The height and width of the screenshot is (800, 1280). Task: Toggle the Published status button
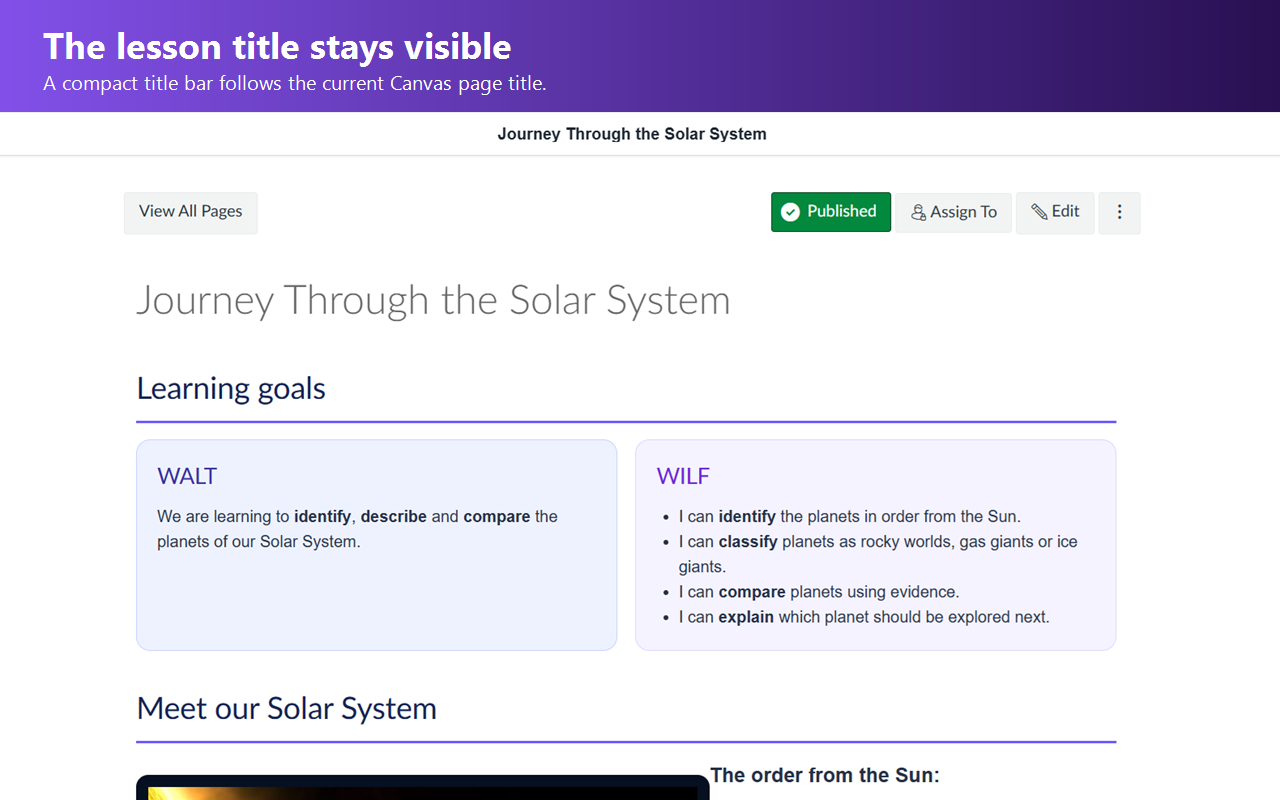tap(831, 212)
